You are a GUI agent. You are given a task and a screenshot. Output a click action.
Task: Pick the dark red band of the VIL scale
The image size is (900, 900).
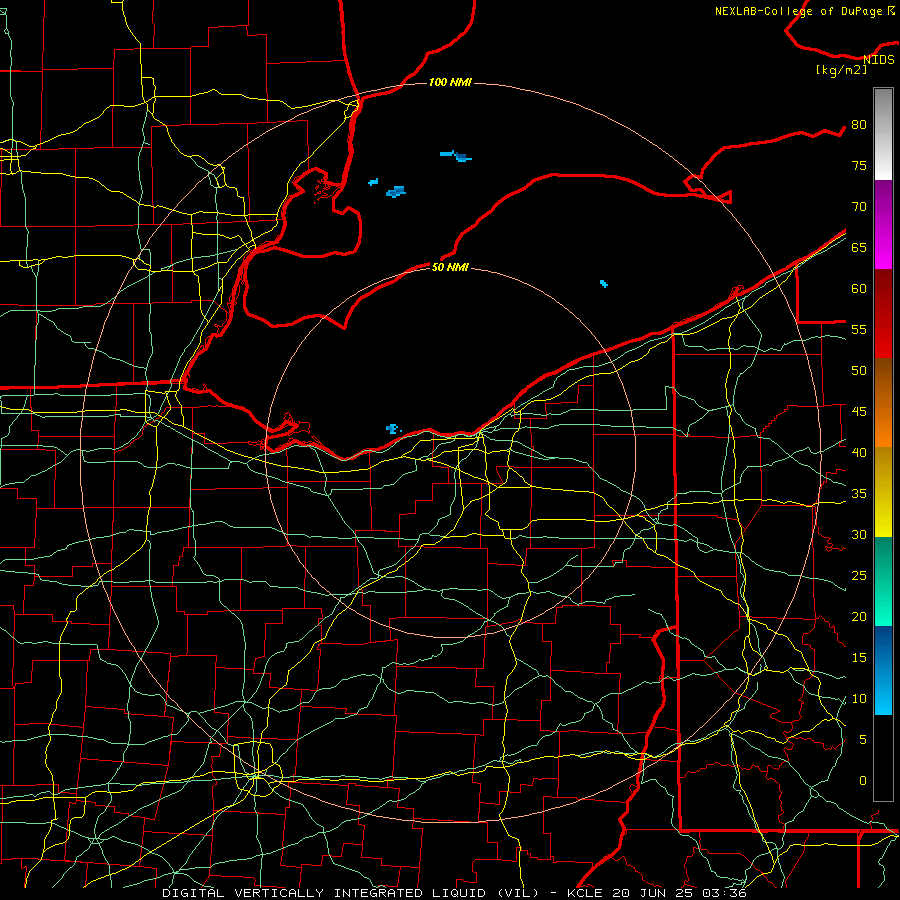883,313
